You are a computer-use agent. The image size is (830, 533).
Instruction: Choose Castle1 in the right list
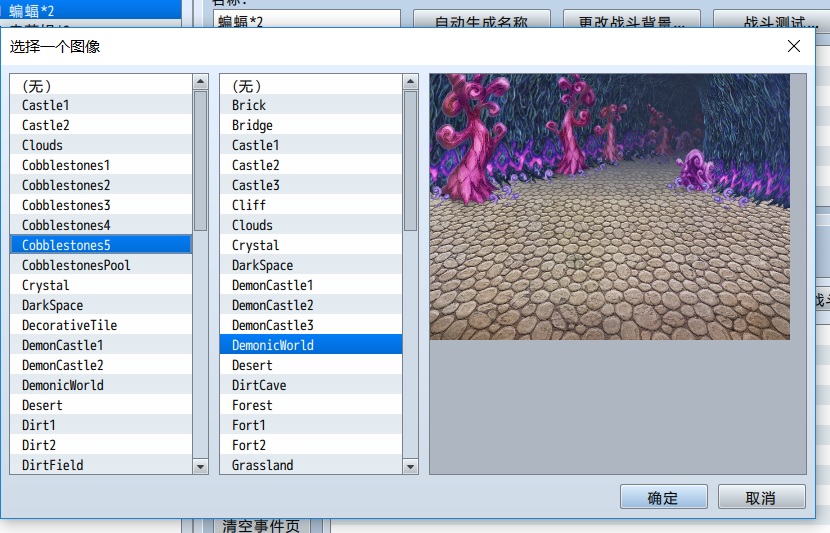click(x=311, y=146)
